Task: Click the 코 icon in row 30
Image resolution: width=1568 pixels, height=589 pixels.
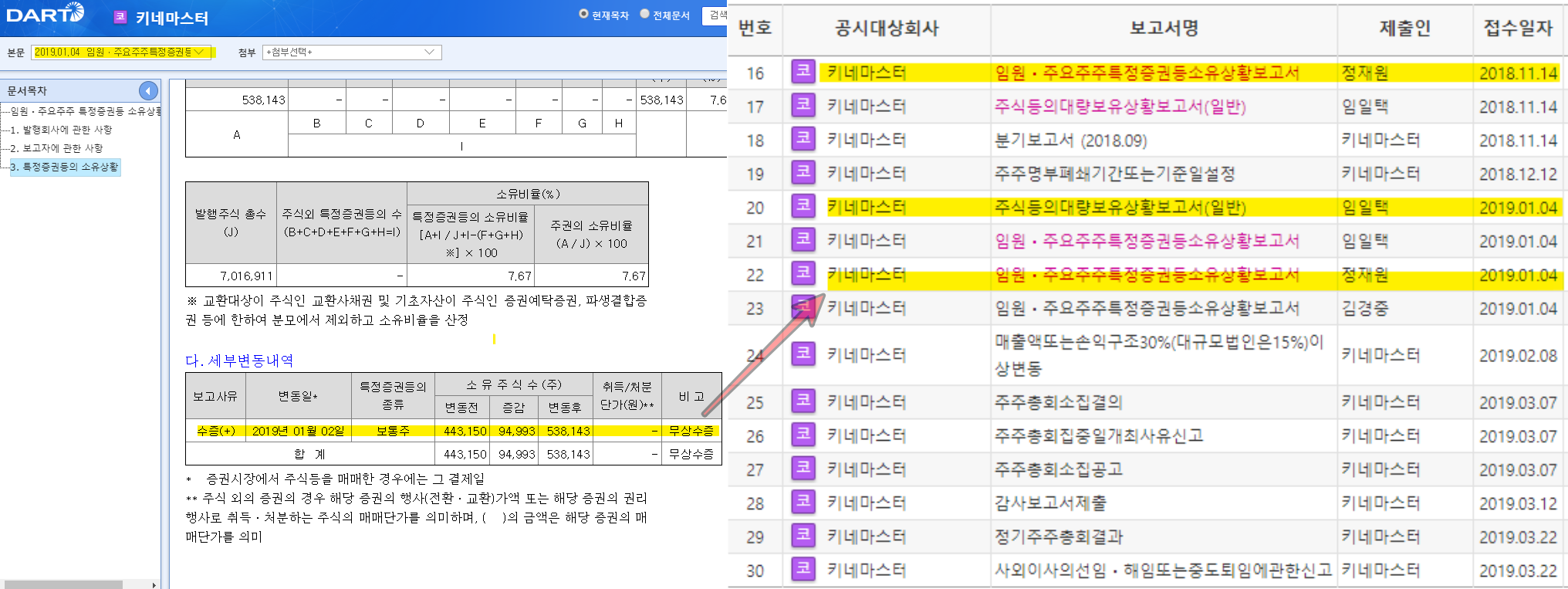Action: coord(803,570)
